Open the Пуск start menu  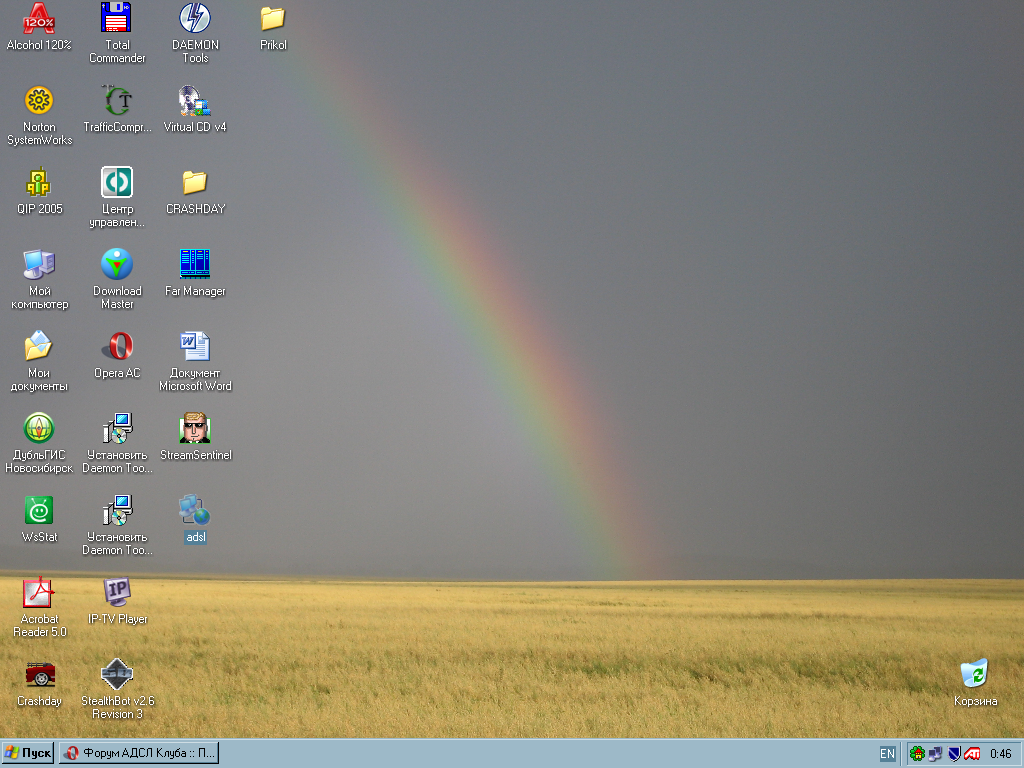pyautogui.click(x=28, y=753)
